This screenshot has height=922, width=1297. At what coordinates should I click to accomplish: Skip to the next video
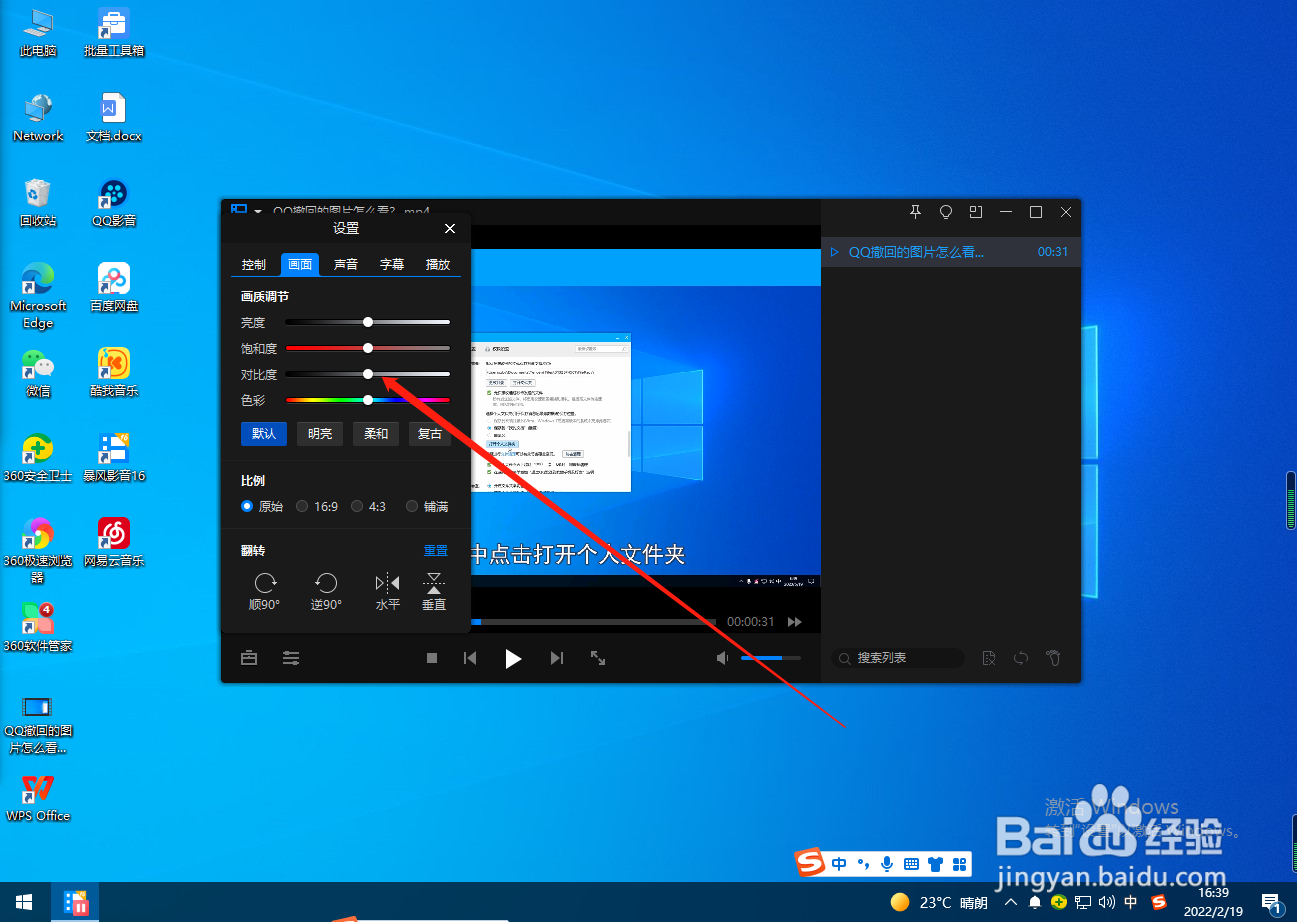point(557,658)
